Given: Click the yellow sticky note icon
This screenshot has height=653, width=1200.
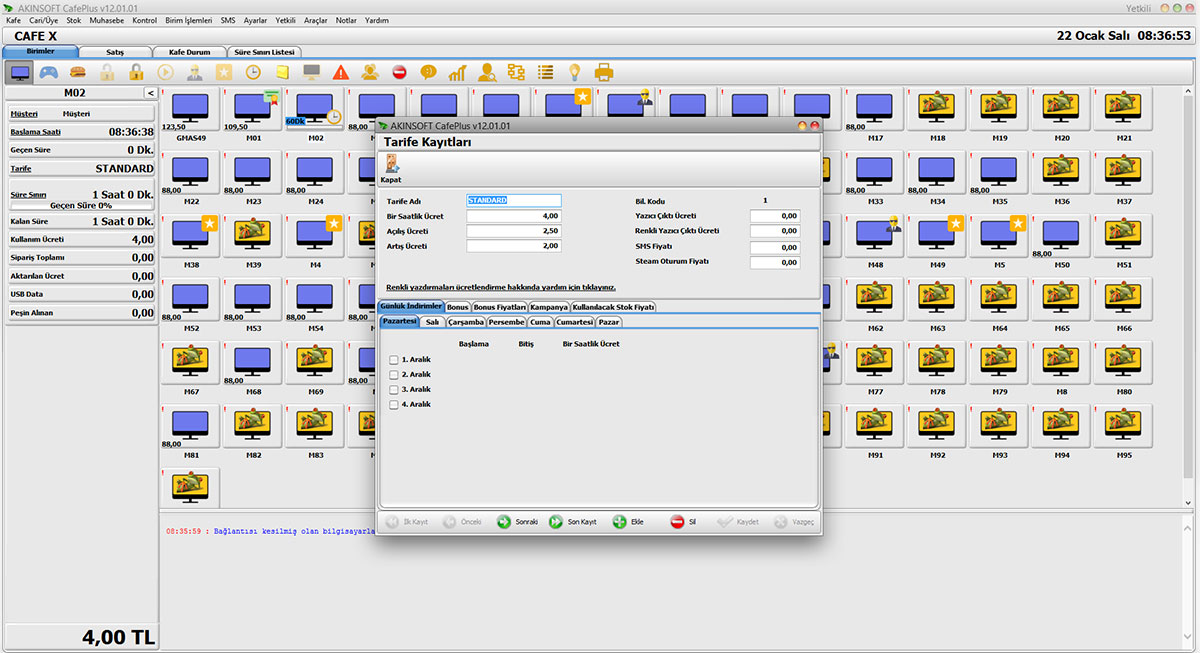Looking at the screenshot, I should coord(283,72).
